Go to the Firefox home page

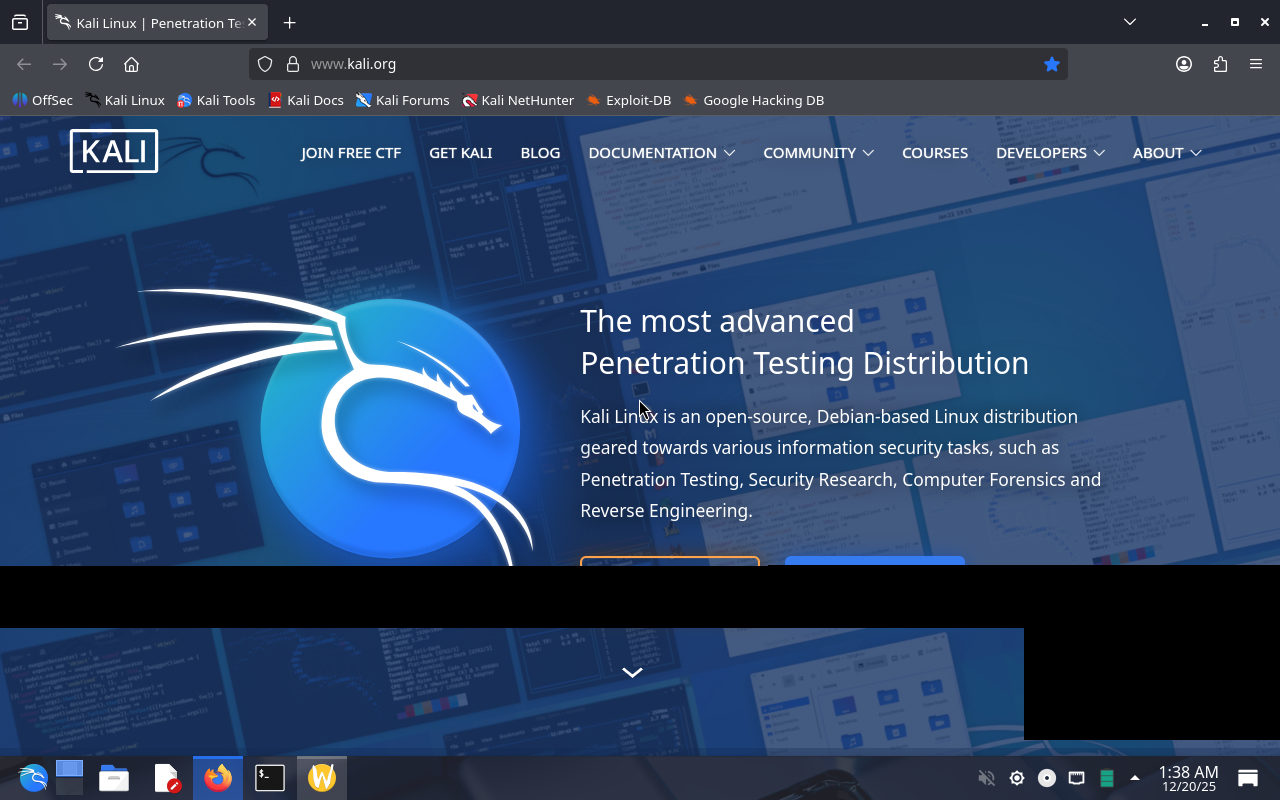(131, 64)
